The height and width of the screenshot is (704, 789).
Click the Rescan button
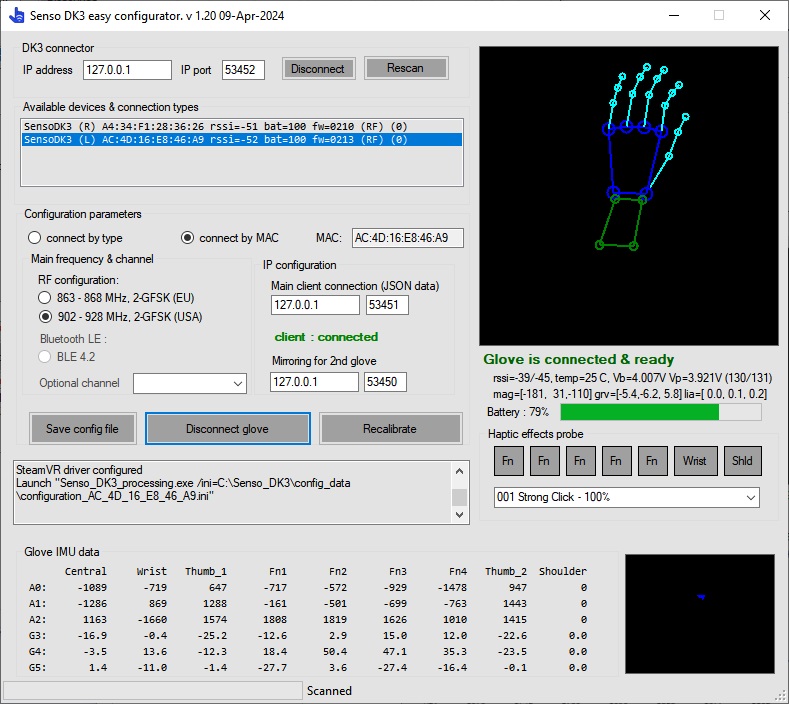405,68
